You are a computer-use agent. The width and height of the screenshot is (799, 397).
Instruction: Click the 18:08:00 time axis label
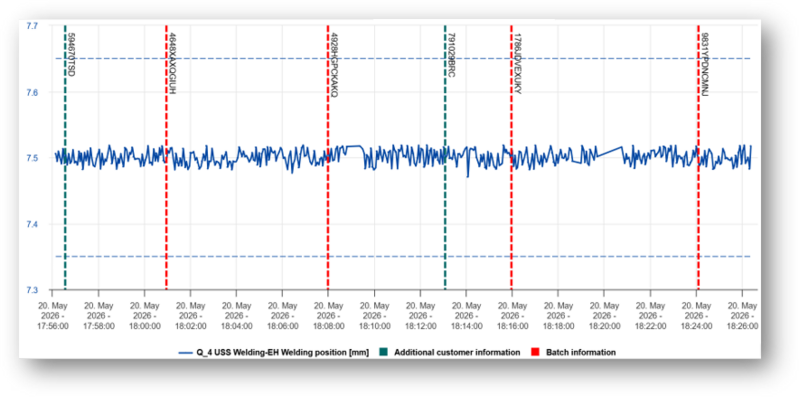[x=328, y=316]
